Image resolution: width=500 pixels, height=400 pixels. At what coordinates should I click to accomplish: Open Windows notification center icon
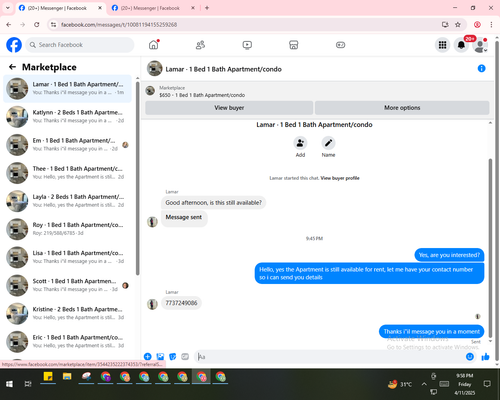click(x=487, y=384)
